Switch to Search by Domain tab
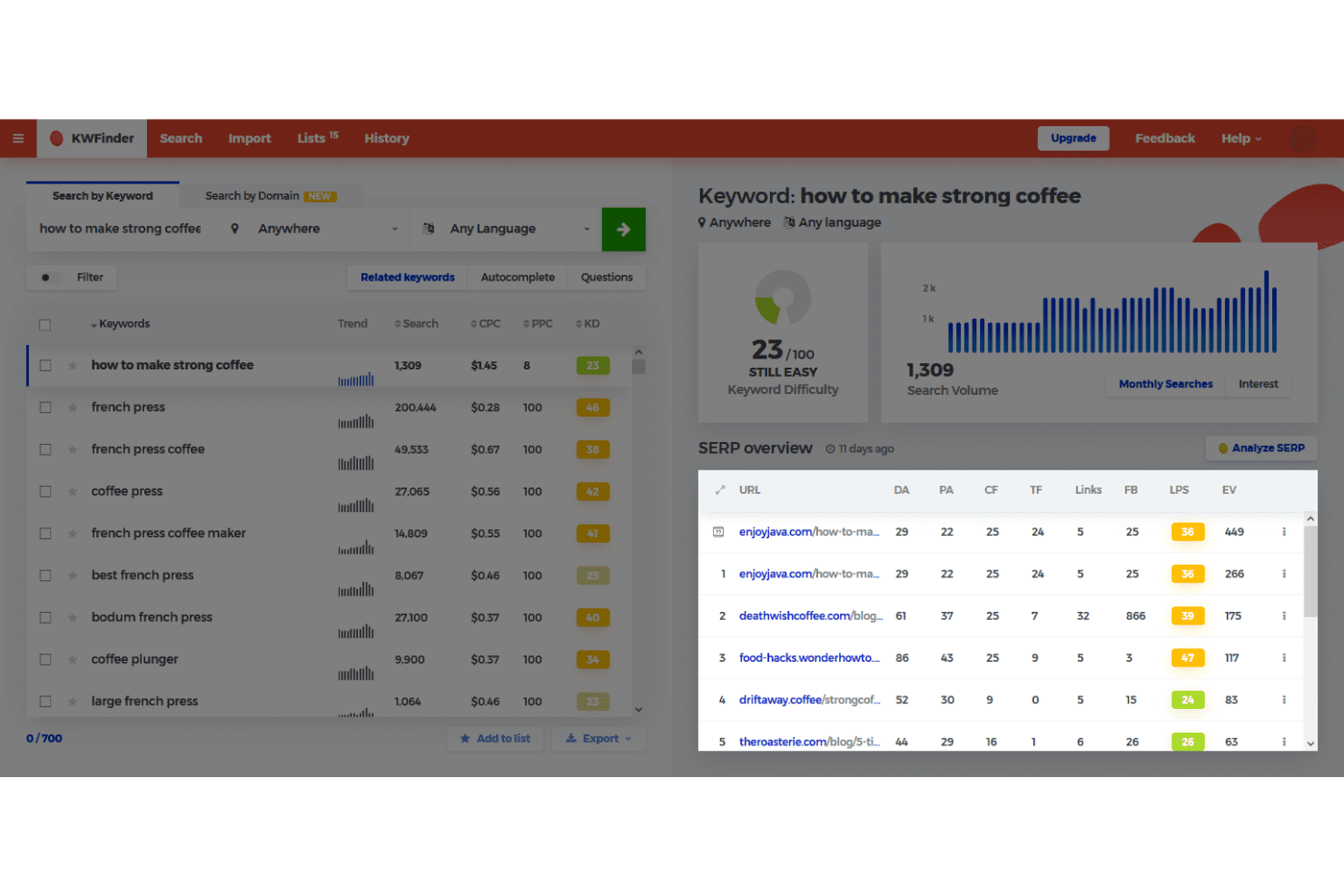Screen dimensions: 1344x896 point(271,196)
